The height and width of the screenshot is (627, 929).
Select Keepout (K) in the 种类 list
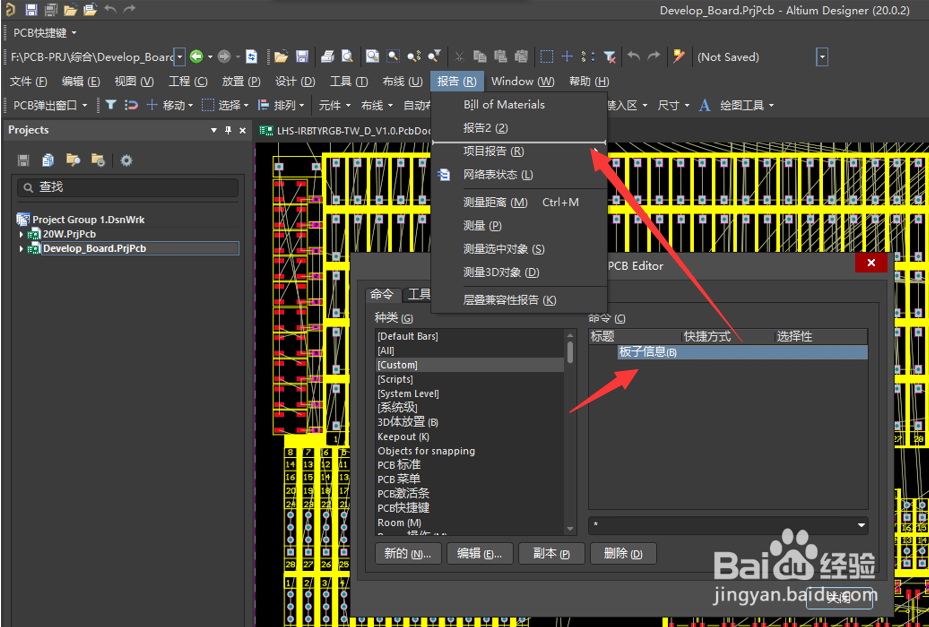click(x=469, y=437)
